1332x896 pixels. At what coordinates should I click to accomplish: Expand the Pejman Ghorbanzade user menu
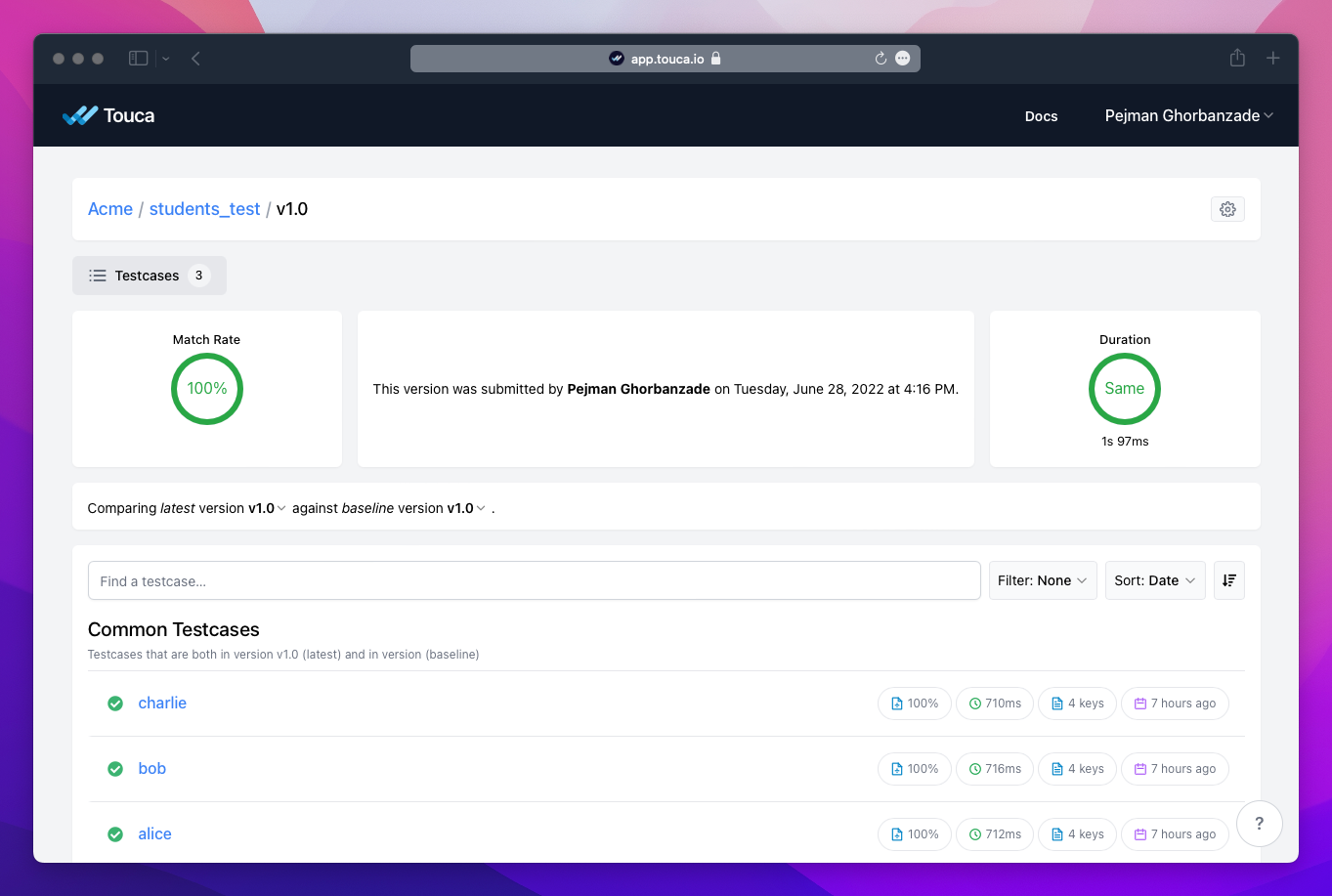[1188, 115]
